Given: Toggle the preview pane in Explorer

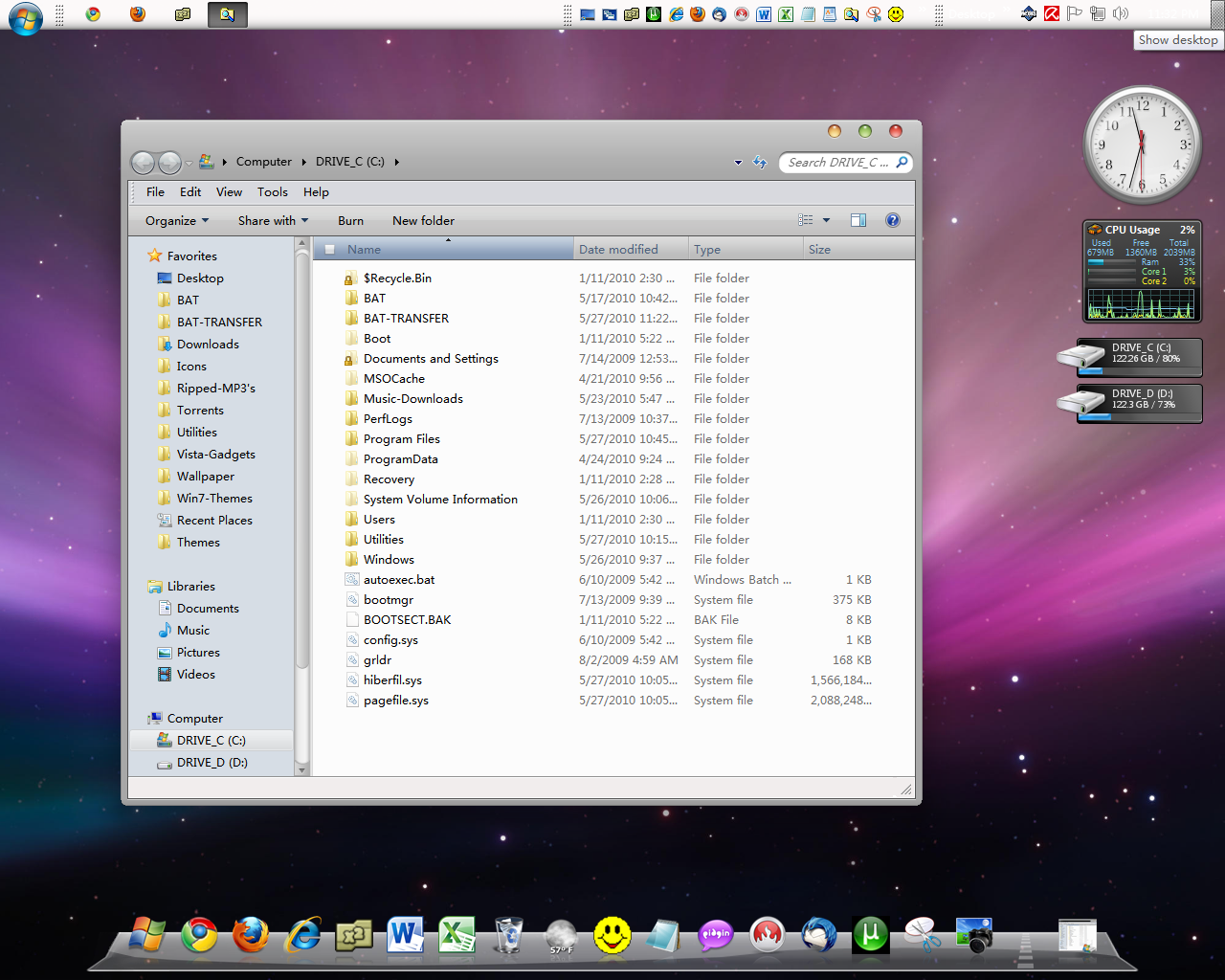Looking at the screenshot, I should pos(858,220).
